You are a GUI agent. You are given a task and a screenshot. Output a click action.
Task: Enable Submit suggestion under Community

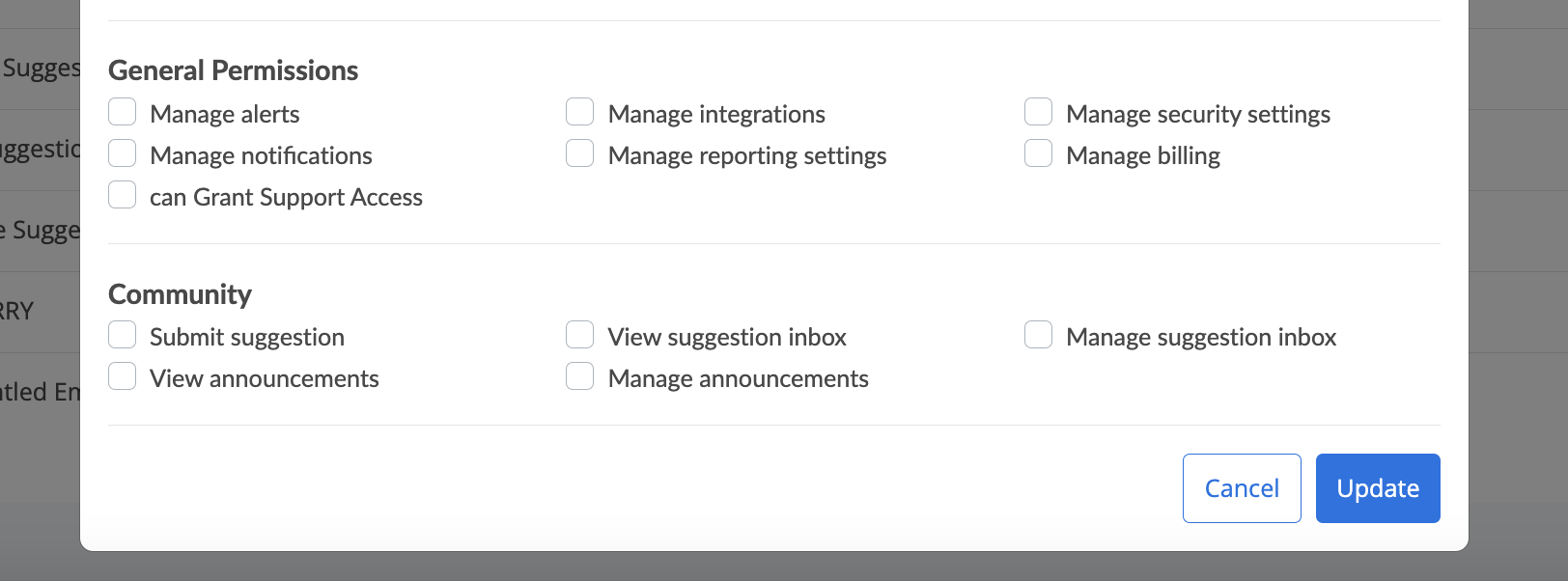pyautogui.click(x=122, y=334)
